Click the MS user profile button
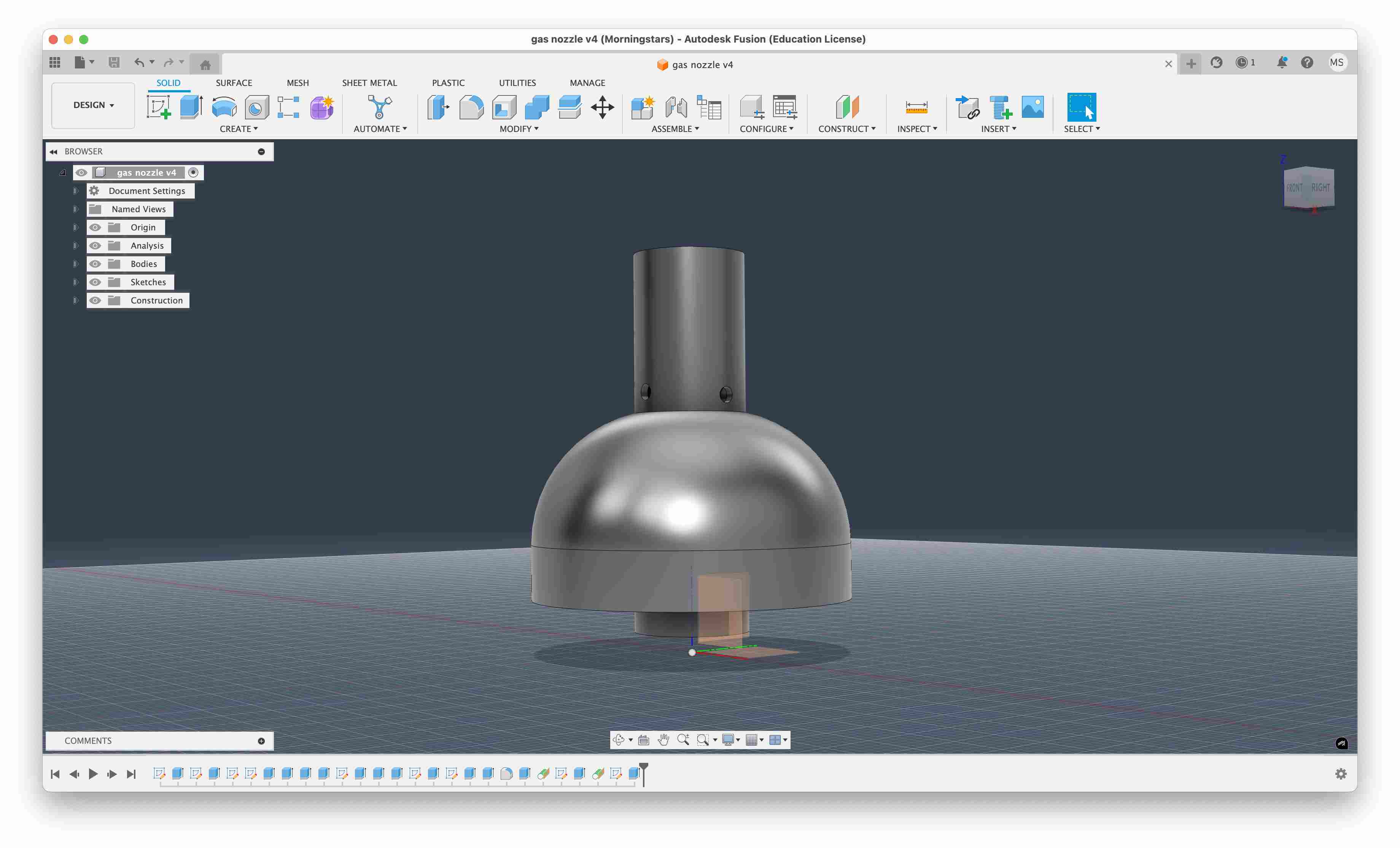The width and height of the screenshot is (1400, 848). [1337, 62]
